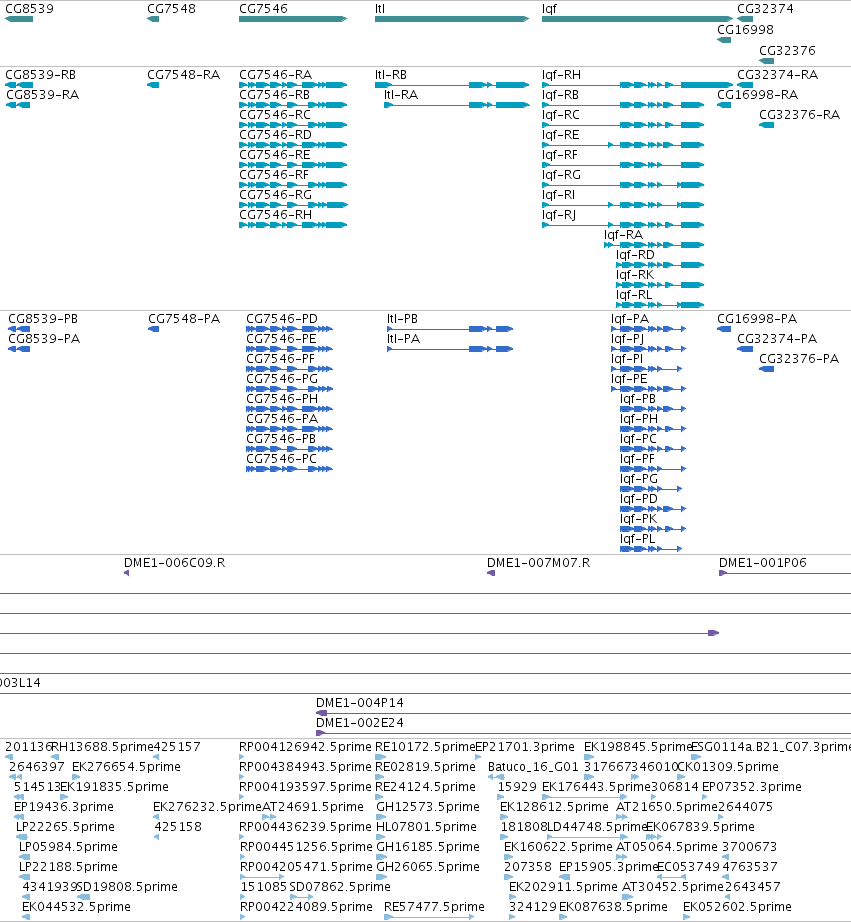This screenshot has height=922, width=851.
Task: Click transcript CG8539-RB label
Action: pyautogui.click(x=41, y=75)
